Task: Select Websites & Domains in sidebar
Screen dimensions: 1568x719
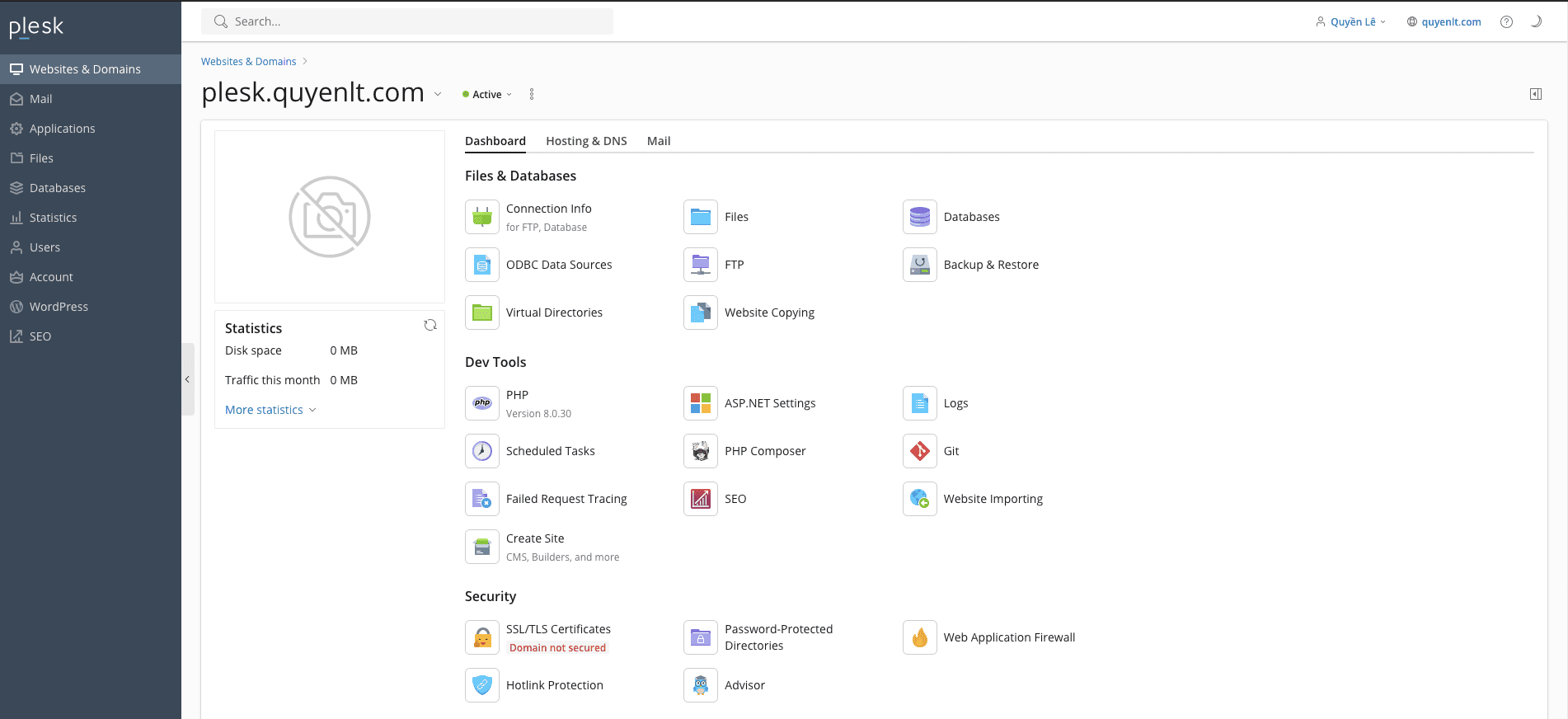Action: (91, 69)
